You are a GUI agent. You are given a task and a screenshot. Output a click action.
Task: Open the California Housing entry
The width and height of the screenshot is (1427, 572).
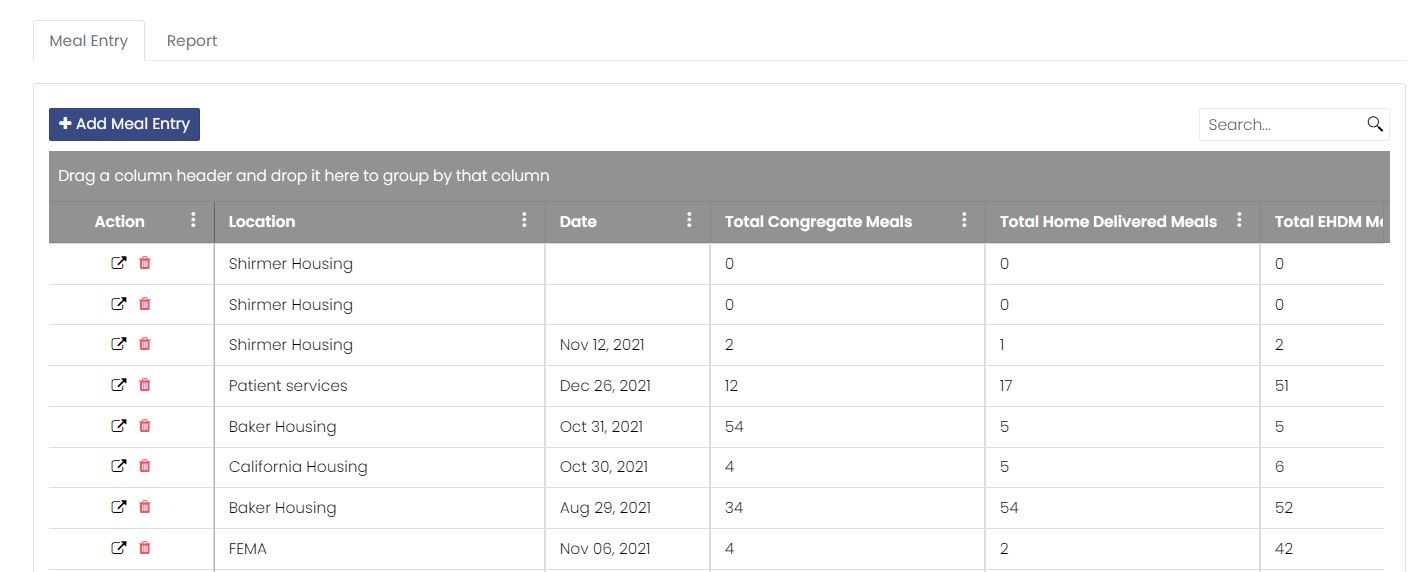pos(118,466)
